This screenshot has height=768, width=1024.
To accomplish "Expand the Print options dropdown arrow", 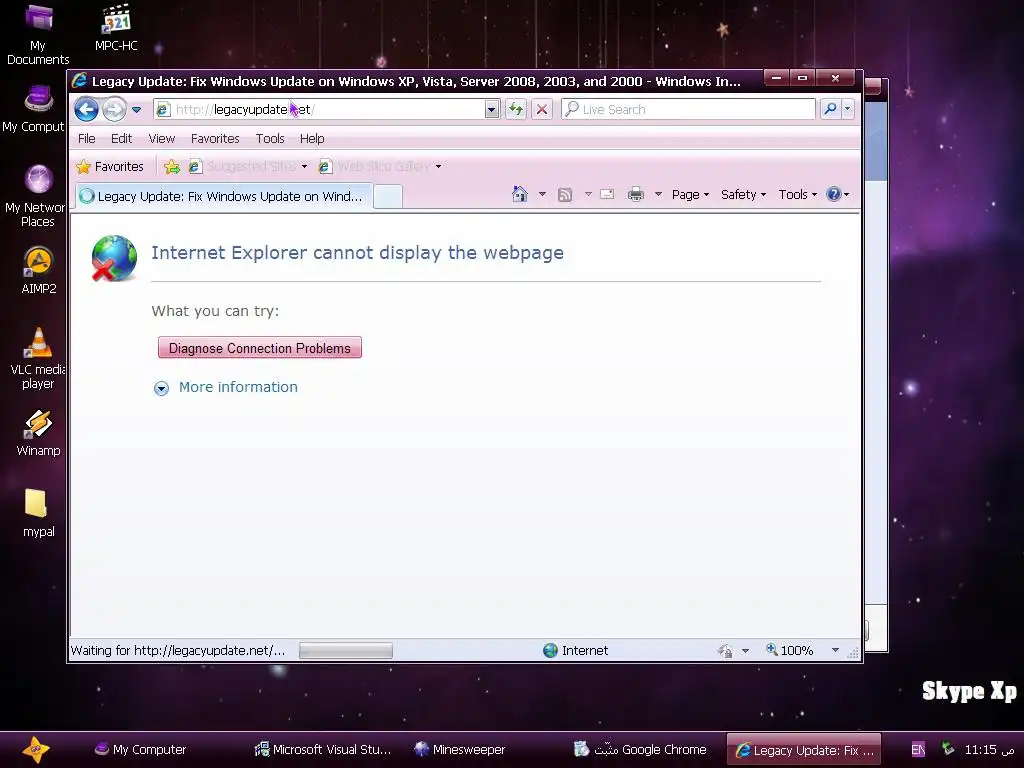I will coord(658,194).
